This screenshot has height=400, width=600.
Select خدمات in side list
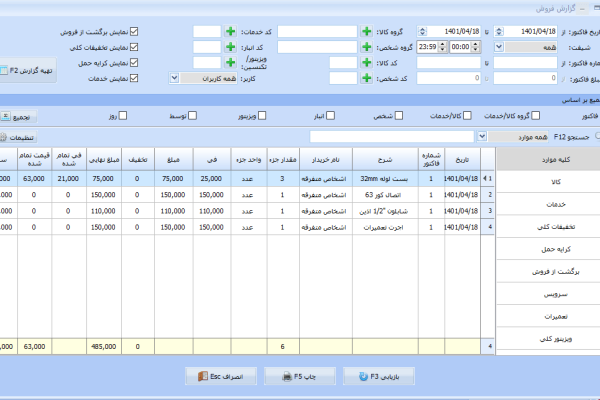548,204
